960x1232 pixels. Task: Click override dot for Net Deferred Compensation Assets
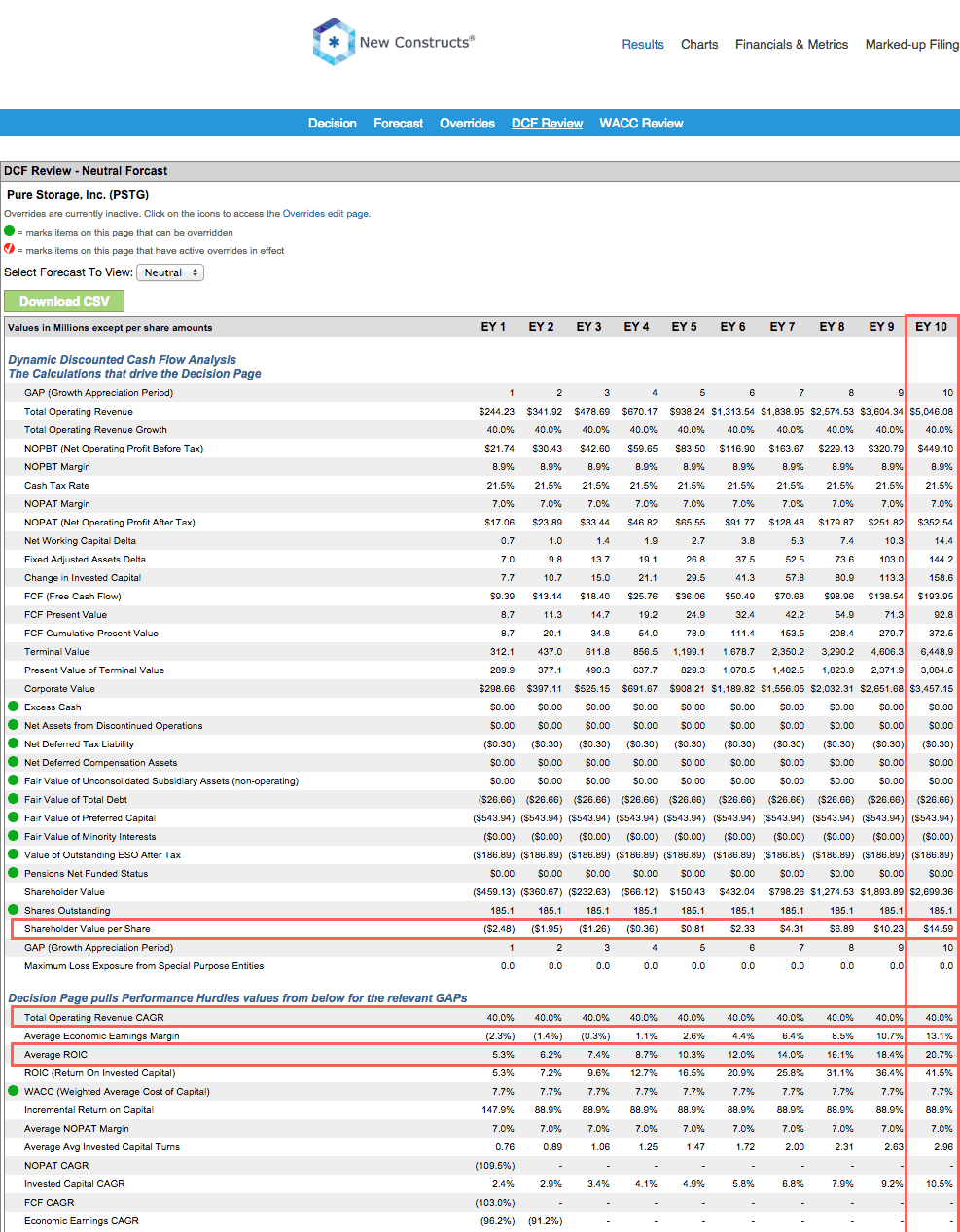[14, 762]
